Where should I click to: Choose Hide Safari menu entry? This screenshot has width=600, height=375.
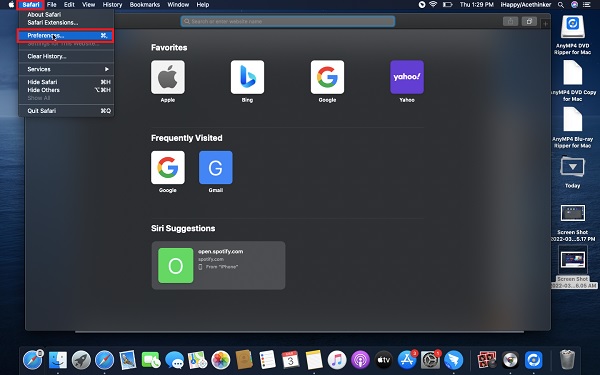click(x=66, y=82)
